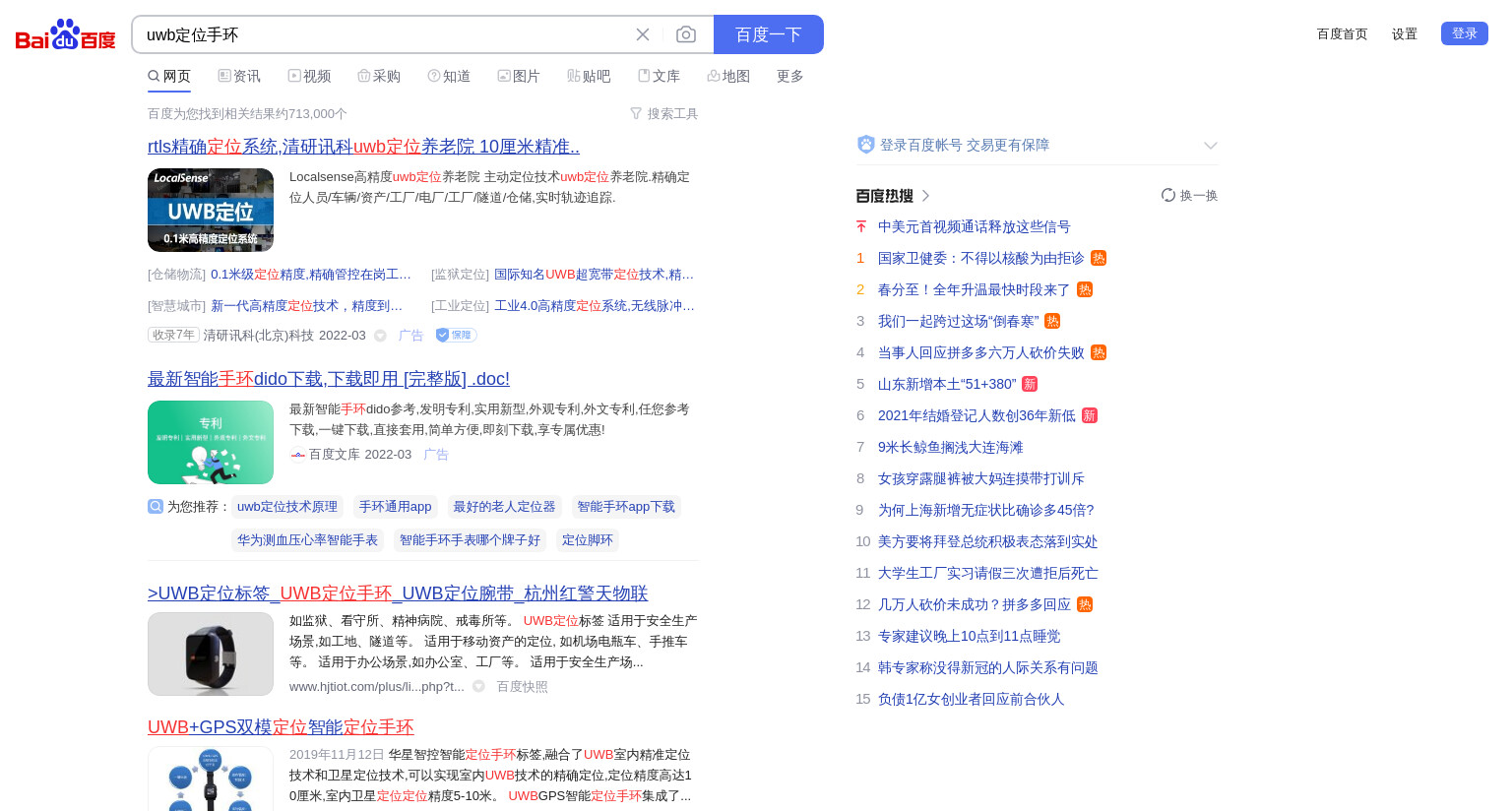Viewport: 1512px width, 811px height.
Task: Open hot topic 山东新增本土51+380
Action: [947, 385]
